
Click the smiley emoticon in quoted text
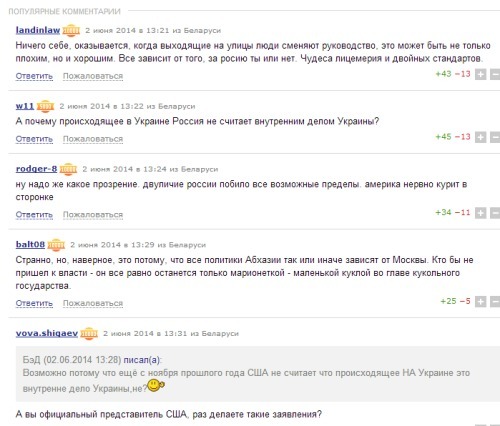click(x=156, y=386)
